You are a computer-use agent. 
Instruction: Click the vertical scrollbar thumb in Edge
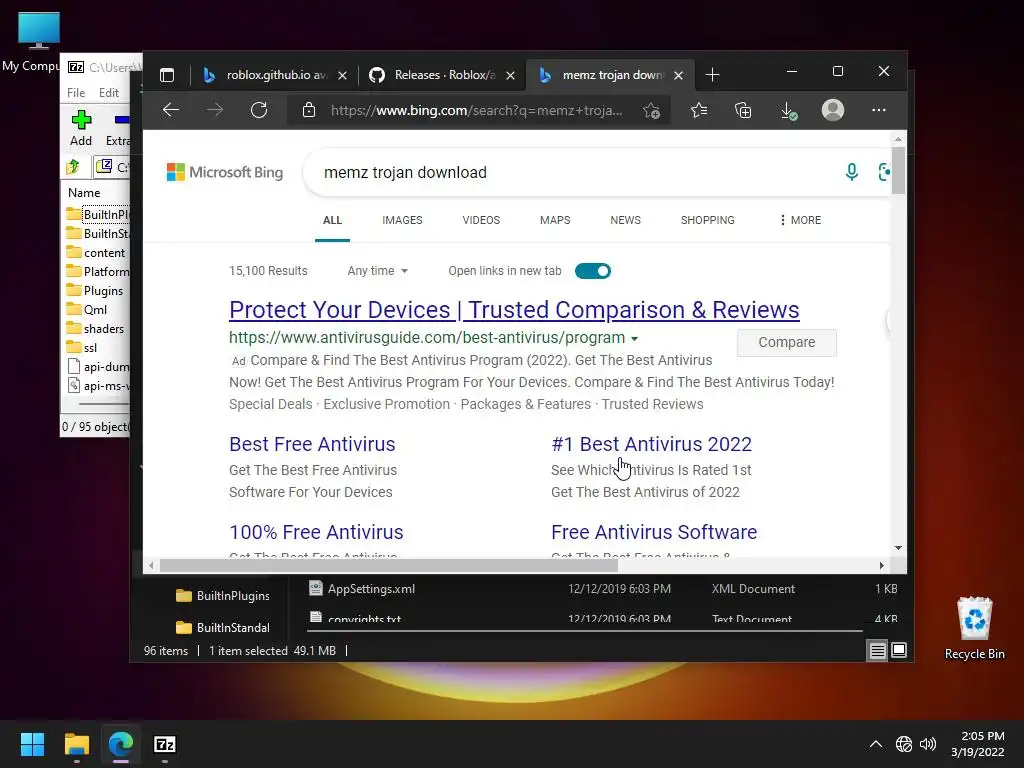[x=899, y=171]
